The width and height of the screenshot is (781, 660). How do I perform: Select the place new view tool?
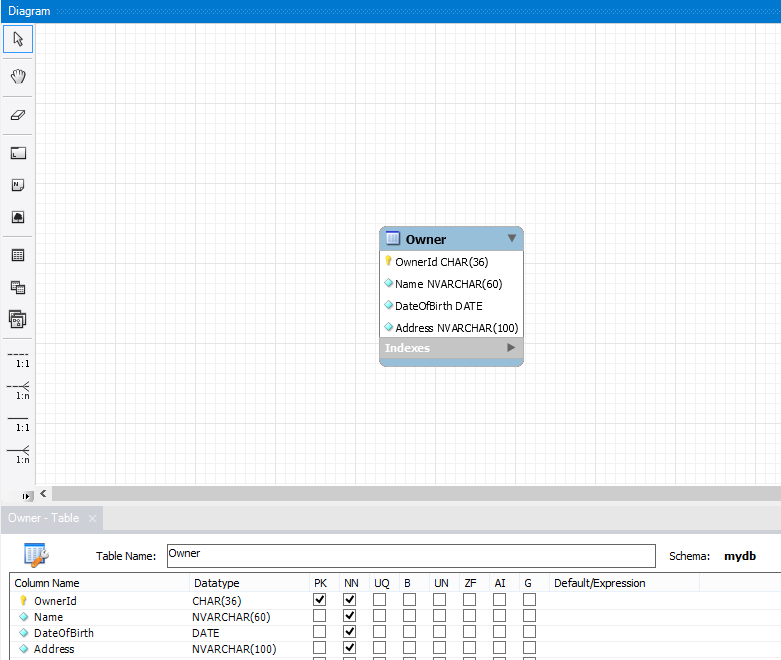click(x=18, y=287)
